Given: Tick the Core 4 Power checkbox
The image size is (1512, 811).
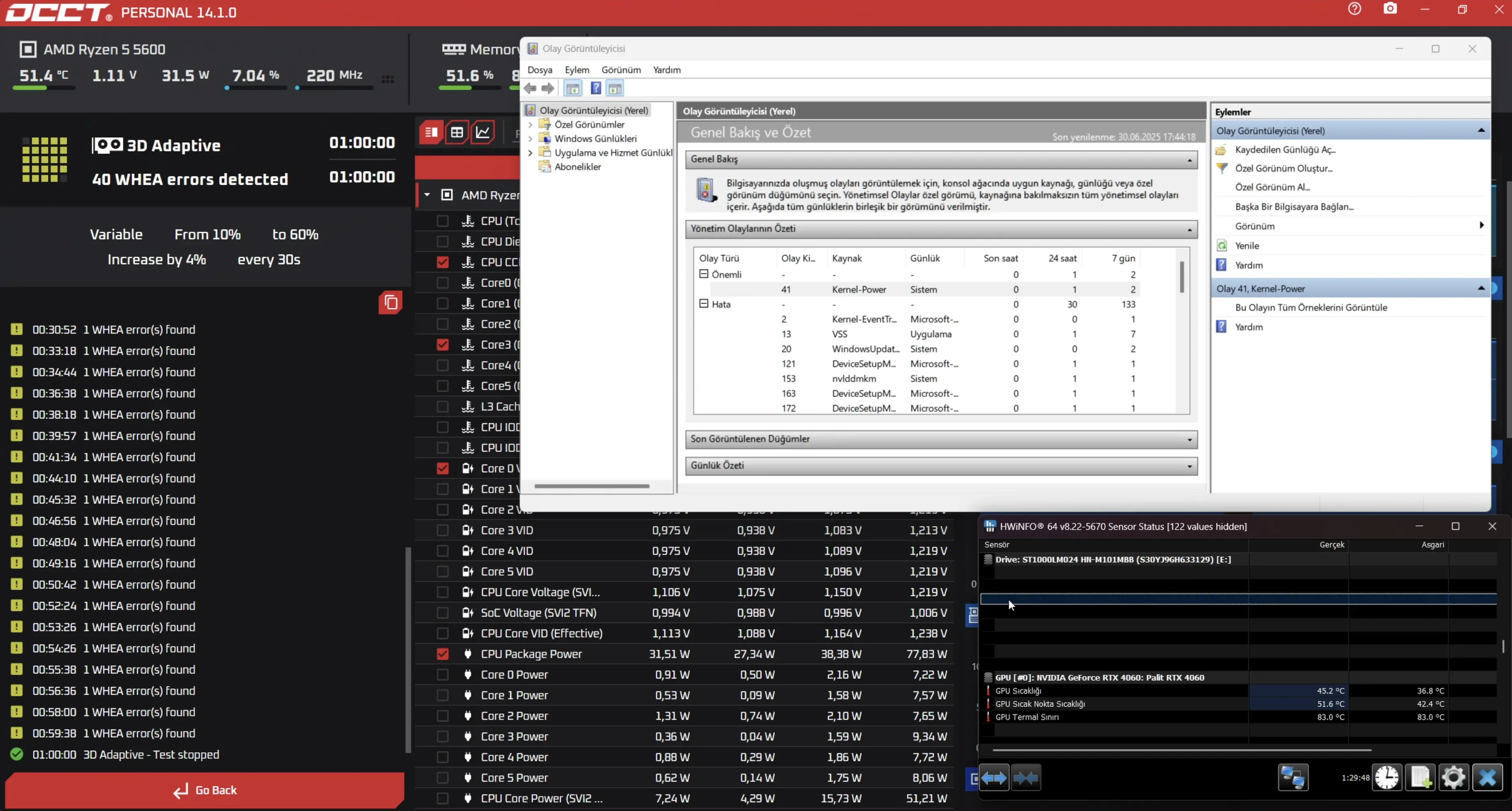Looking at the screenshot, I should click(443, 757).
